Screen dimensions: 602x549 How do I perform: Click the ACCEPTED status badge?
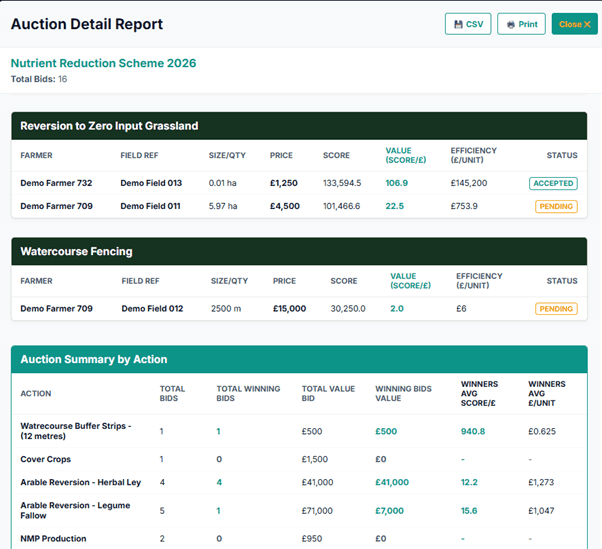click(553, 184)
